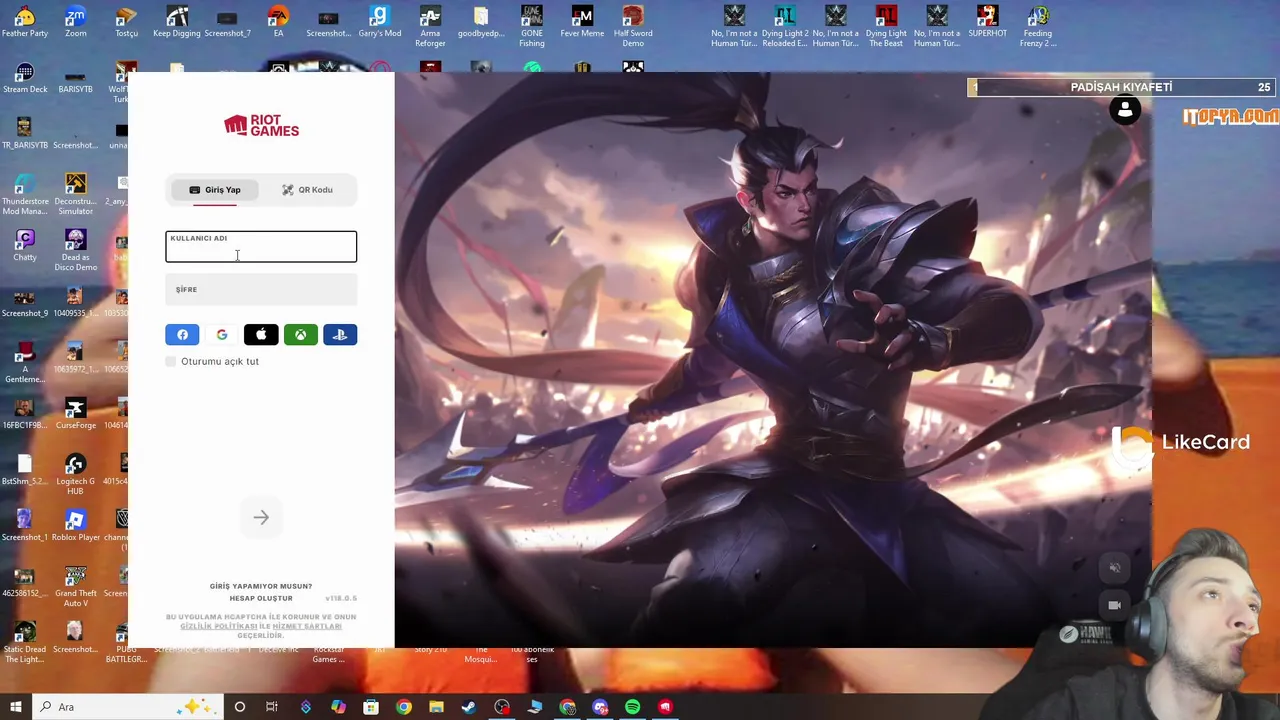Screen dimensions: 1280x720
Task: Open the 'Hizmet Şartları' terms link
Action: tap(307, 626)
